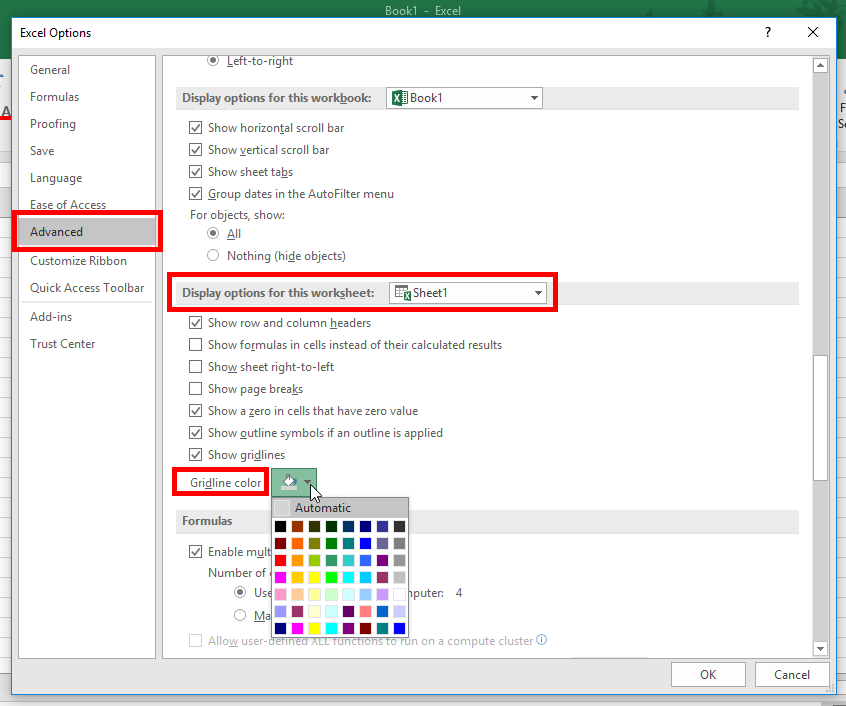Select the Nothing (hide objects) radio button

click(211, 255)
